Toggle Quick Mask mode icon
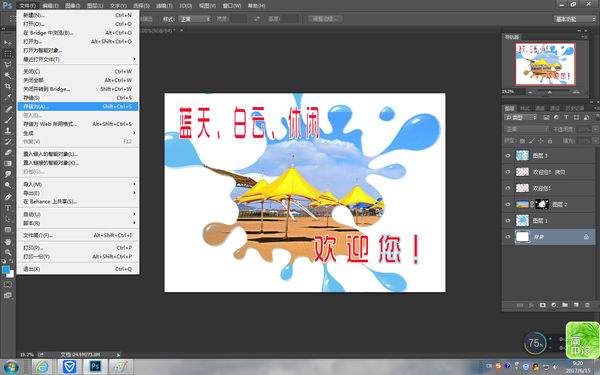600x375 pixels. [x=8, y=285]
